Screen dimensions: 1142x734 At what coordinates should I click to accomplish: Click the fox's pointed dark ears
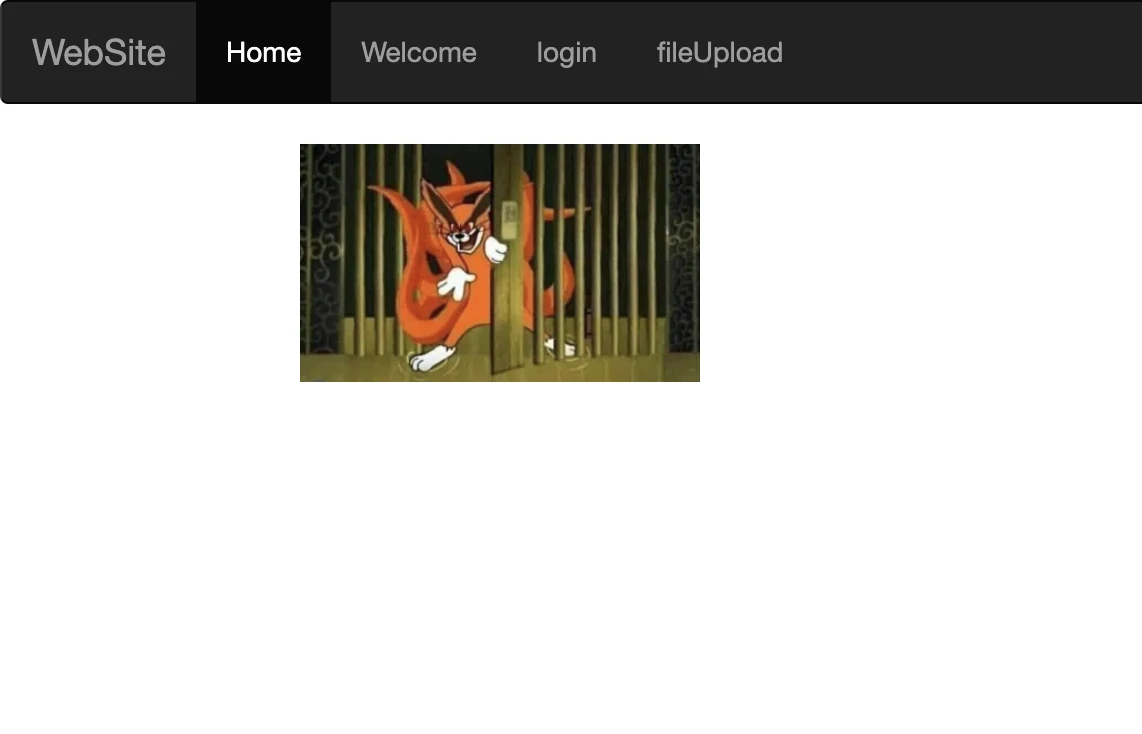[x=455, y=200]
